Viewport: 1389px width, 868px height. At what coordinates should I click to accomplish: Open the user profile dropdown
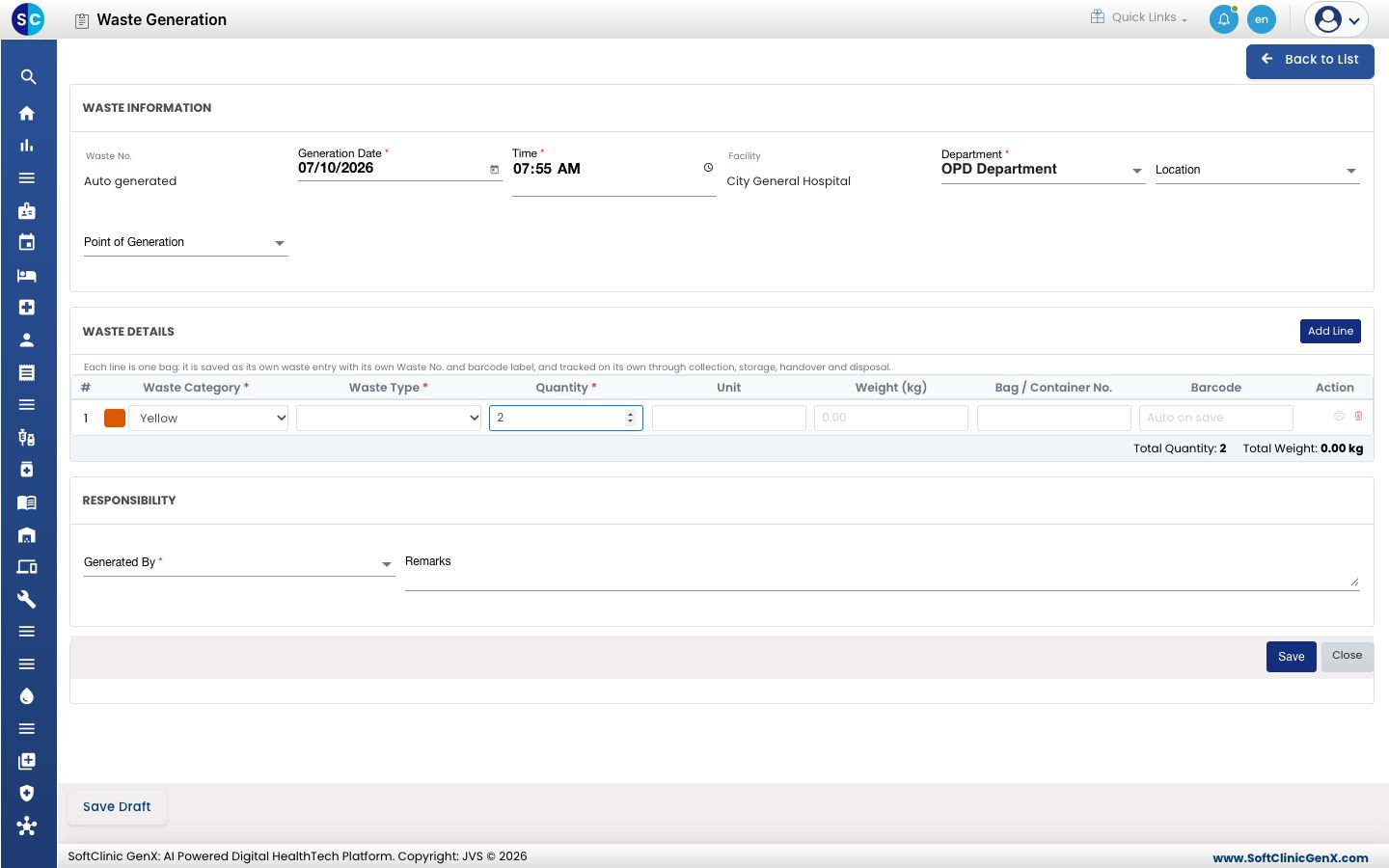click(x=1337, y=19)
